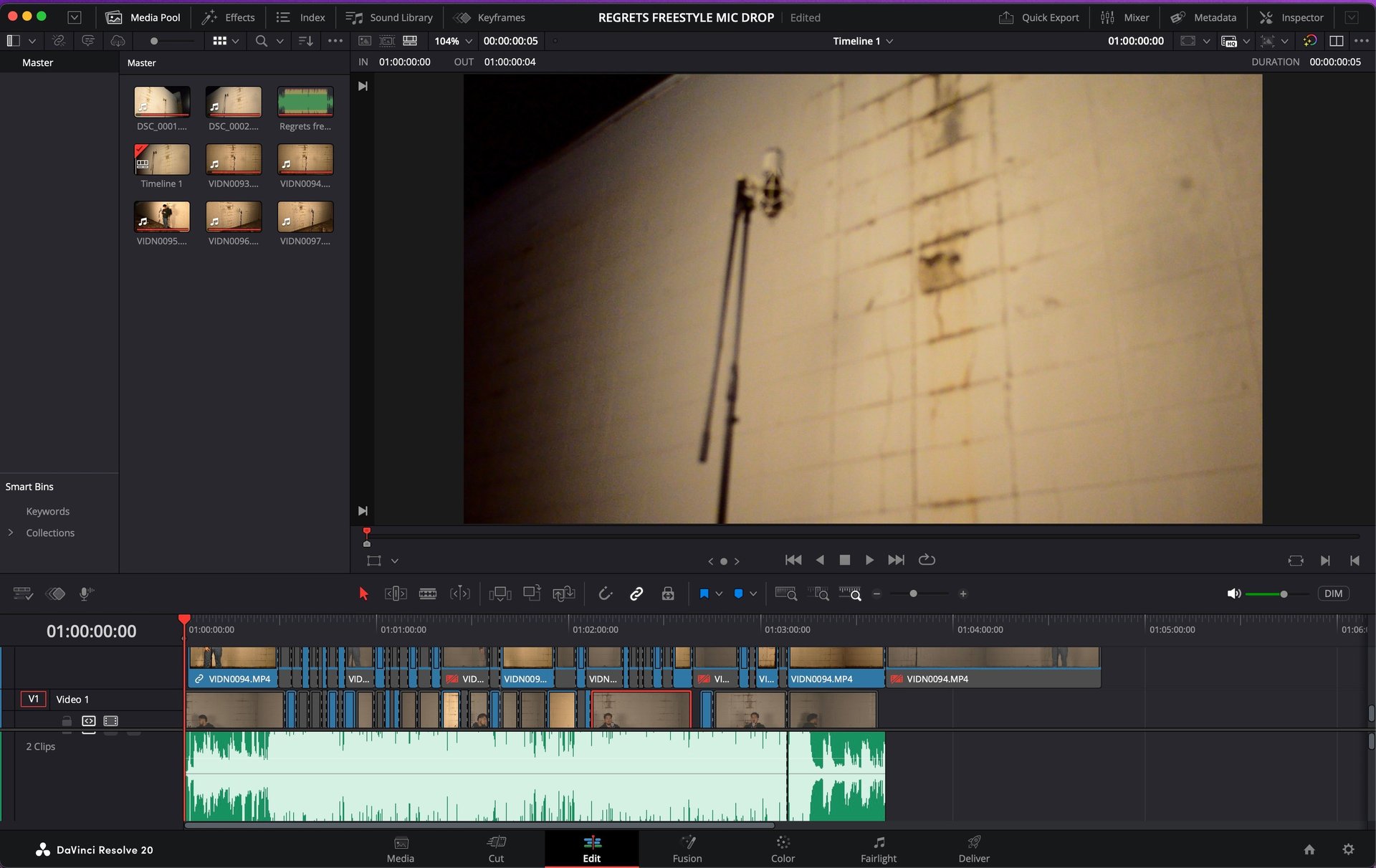1376x868 pixels.
Task: Click the Quick Export button
Action: click(1039, 17)
